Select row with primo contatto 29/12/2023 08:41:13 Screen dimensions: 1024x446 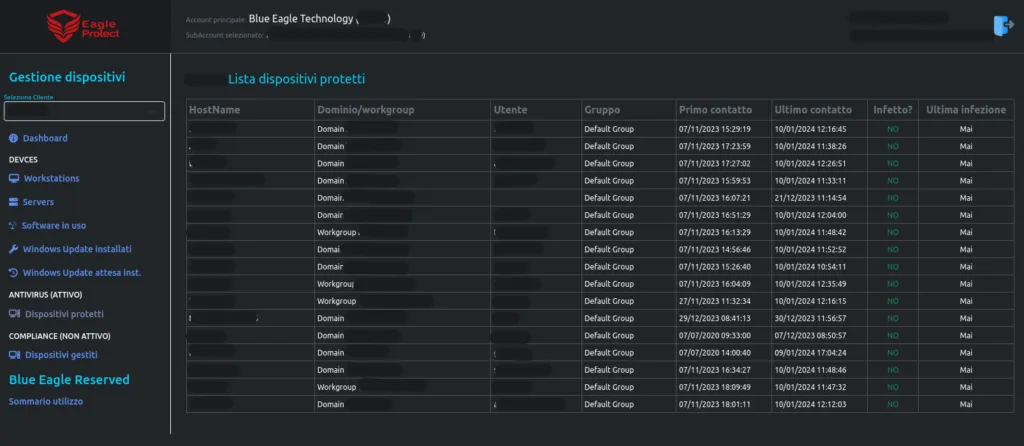click(600, 319)
